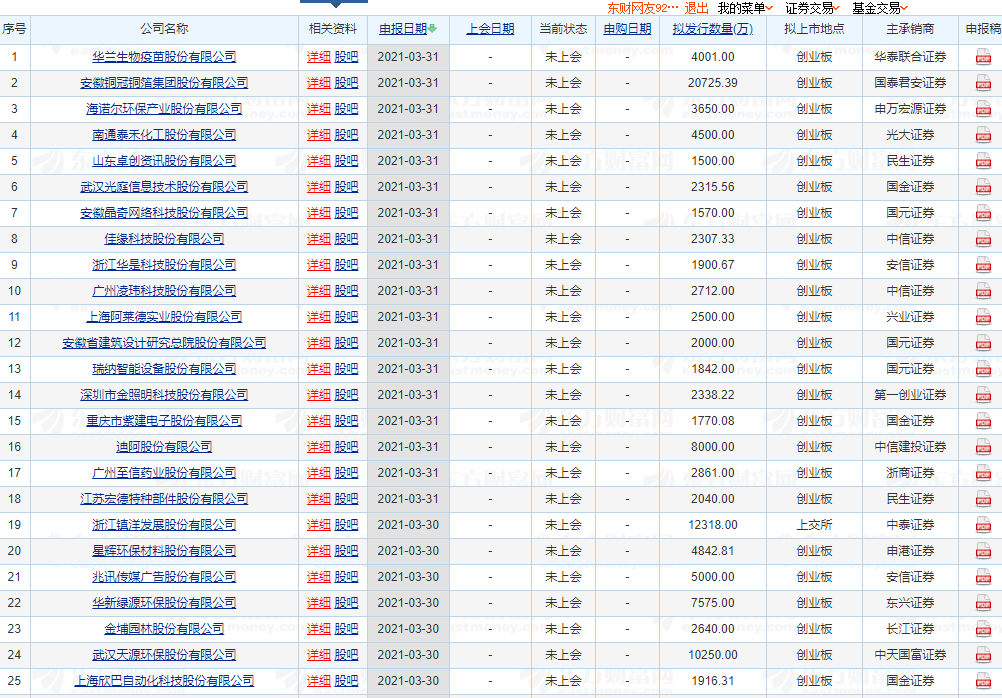Open PDF prospectus for 海诺尔环保产业股份有限公司
The image size is (1002, 698).
point(983,109)
